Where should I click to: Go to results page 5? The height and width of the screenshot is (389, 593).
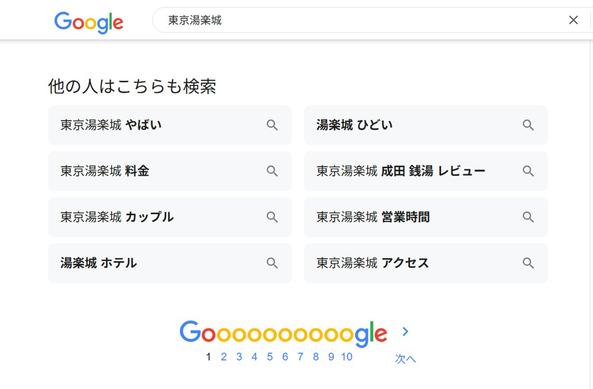click(270, 356)
